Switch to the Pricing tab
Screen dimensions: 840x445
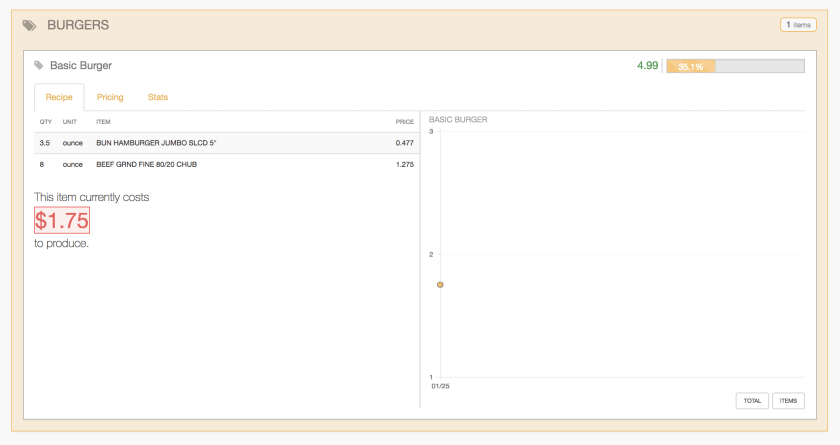pos(110,97)
